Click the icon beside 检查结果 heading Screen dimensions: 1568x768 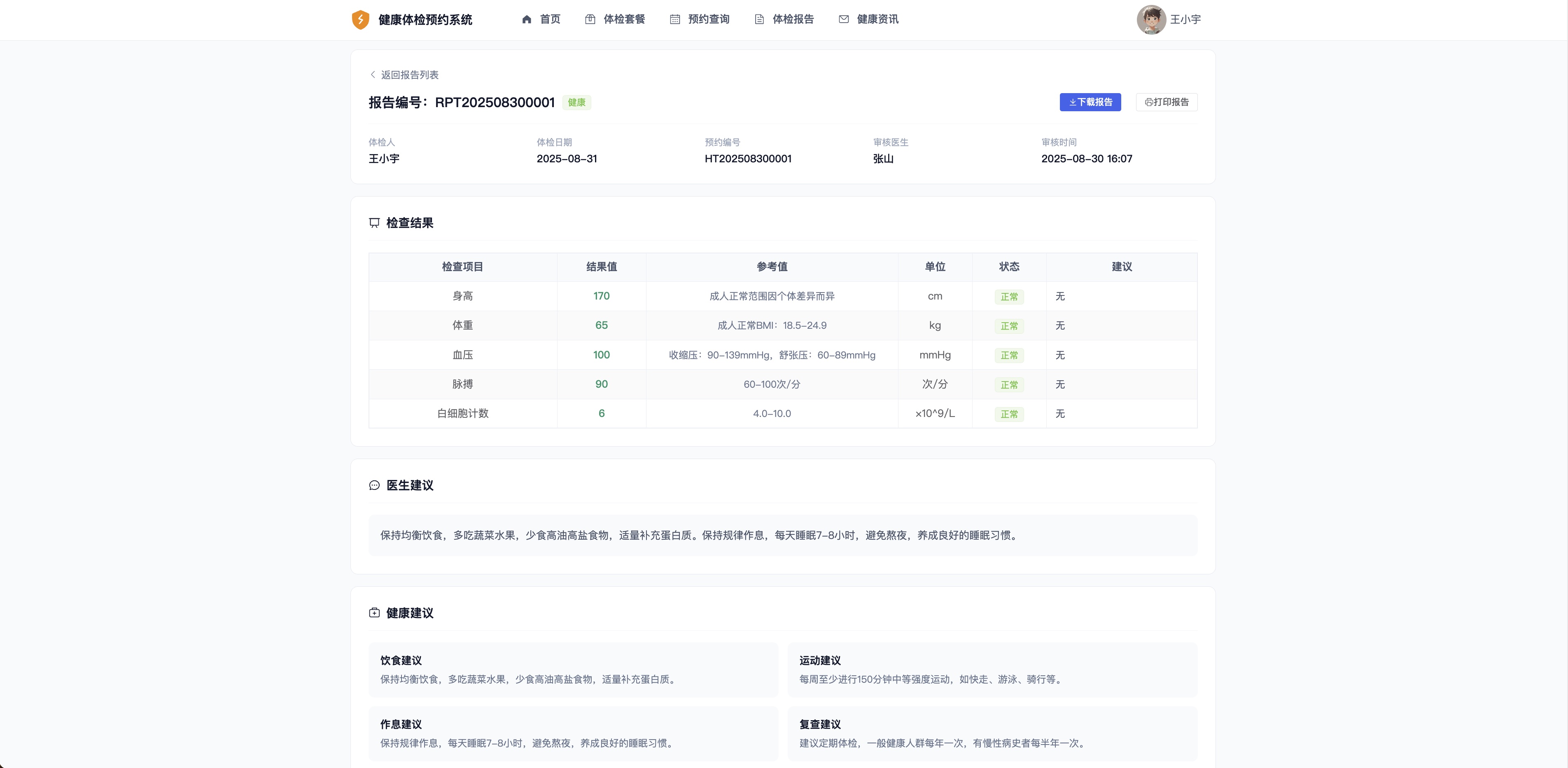374,223
